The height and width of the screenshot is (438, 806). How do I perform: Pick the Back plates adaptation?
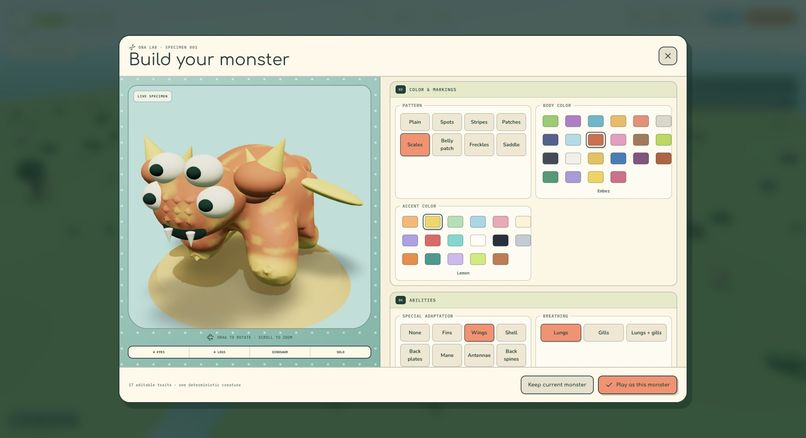(x=415, y=355)
